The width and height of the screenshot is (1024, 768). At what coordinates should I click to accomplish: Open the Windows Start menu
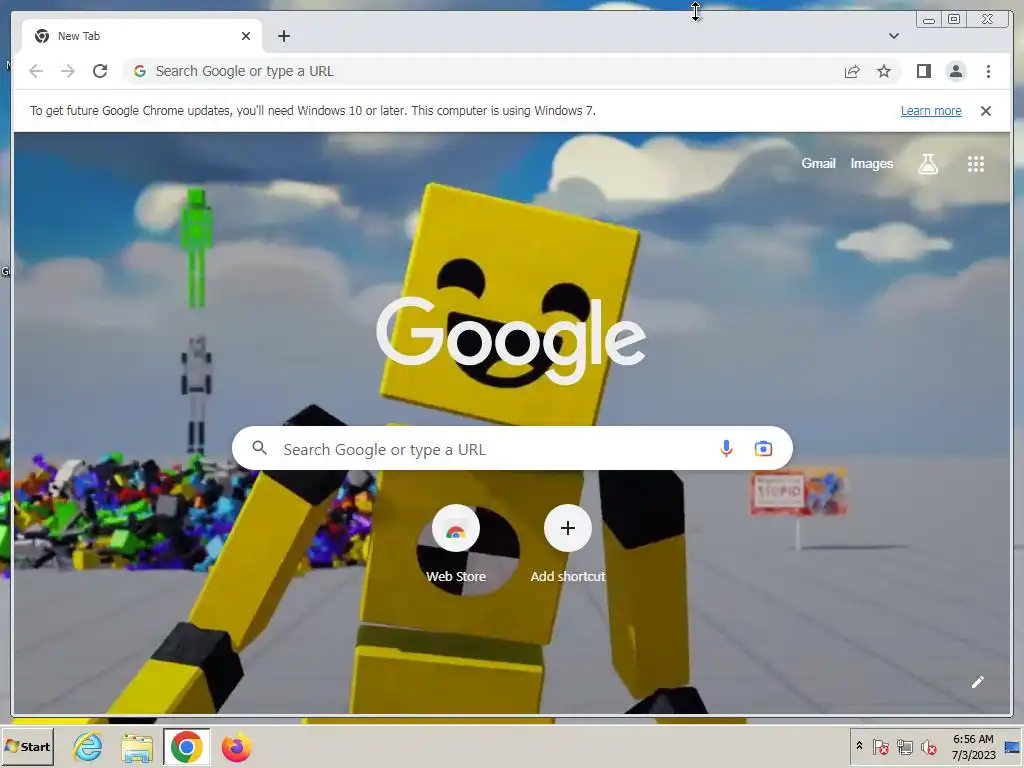pyautogui.click(x=27, y=746)
